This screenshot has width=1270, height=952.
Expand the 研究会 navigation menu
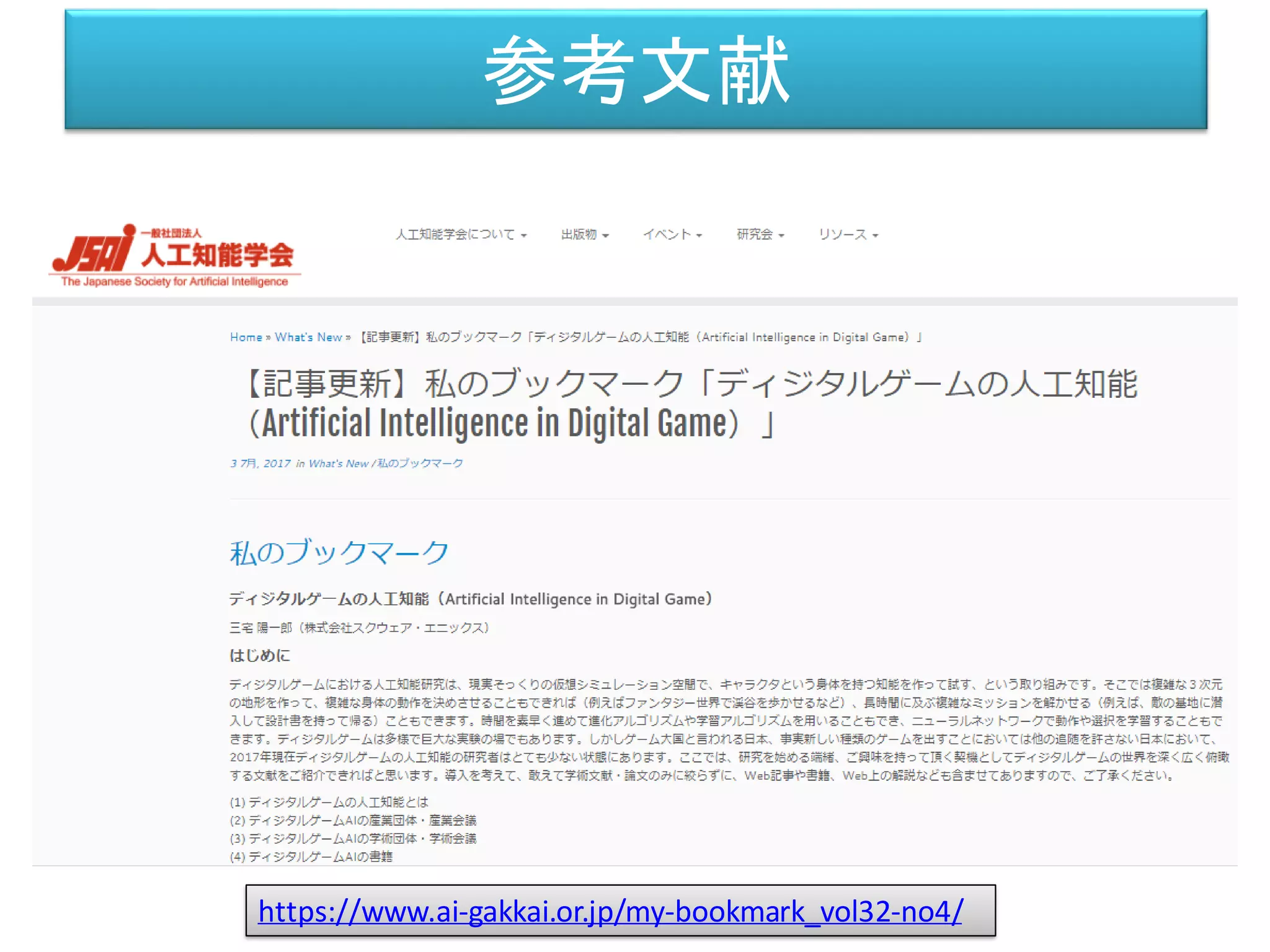pos(760,234)
